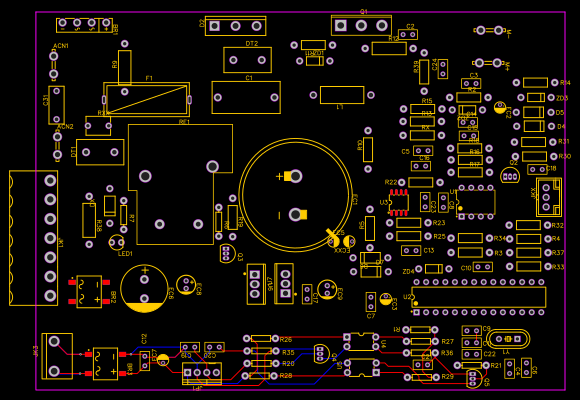Select resistor R35

click(x=261, y=350)
